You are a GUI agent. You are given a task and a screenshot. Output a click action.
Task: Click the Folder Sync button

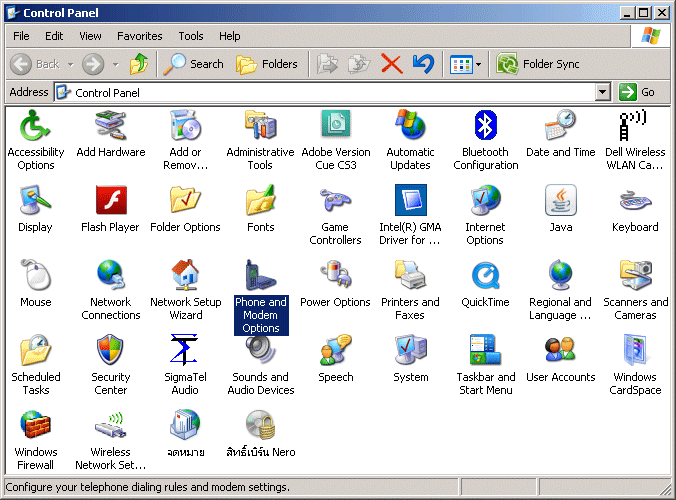tap(537, 64)
